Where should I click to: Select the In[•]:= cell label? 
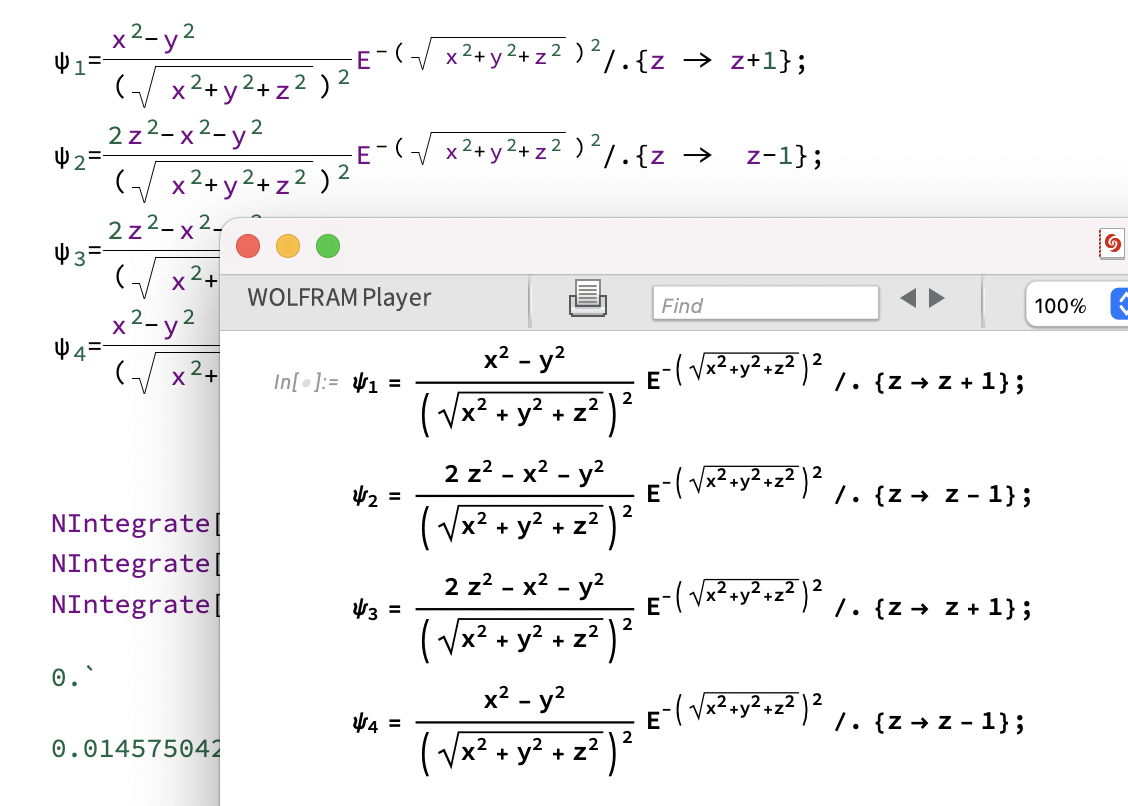coord(306,382)
